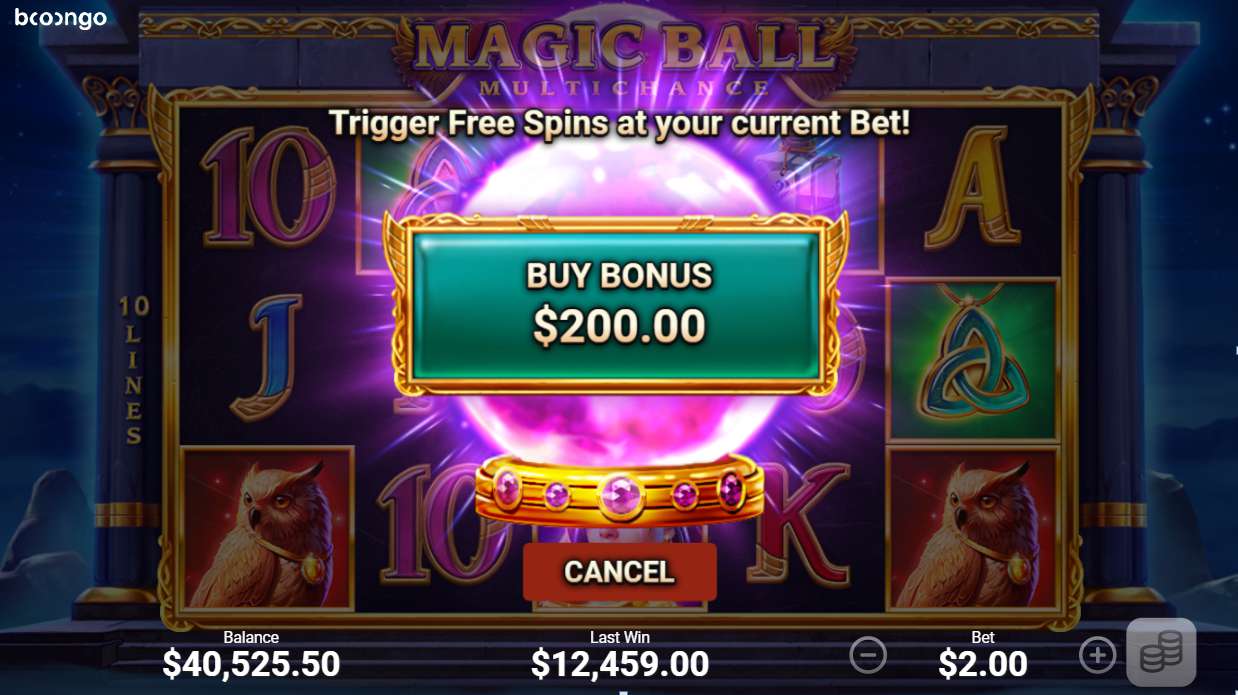Click the jeweled golden crystal ball base

click(620, 490)
